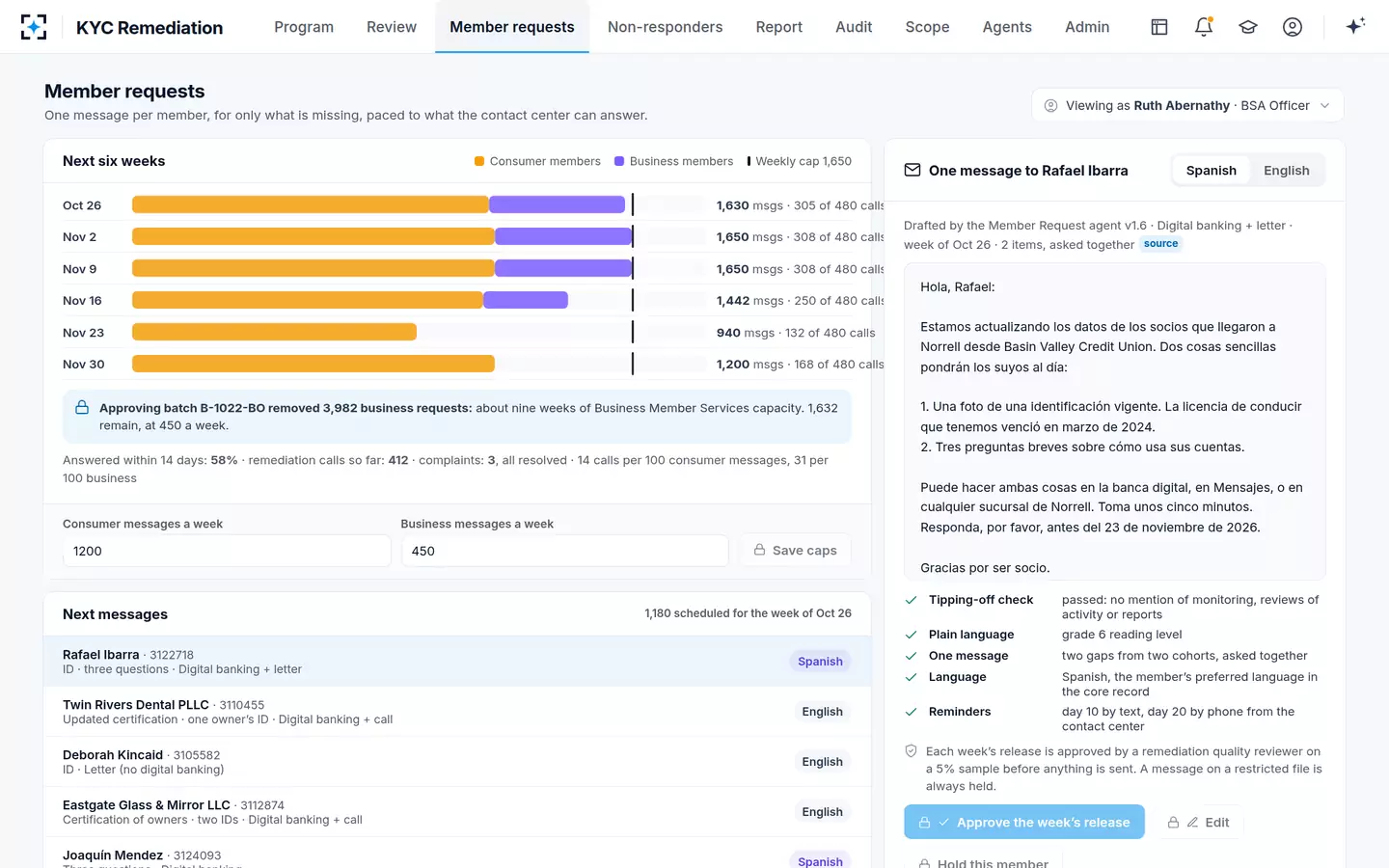Screen dimensions: 1389x868
Task: Focus the Consumer messages a week field
Action: pyautogui.click(x=227, y=551)
